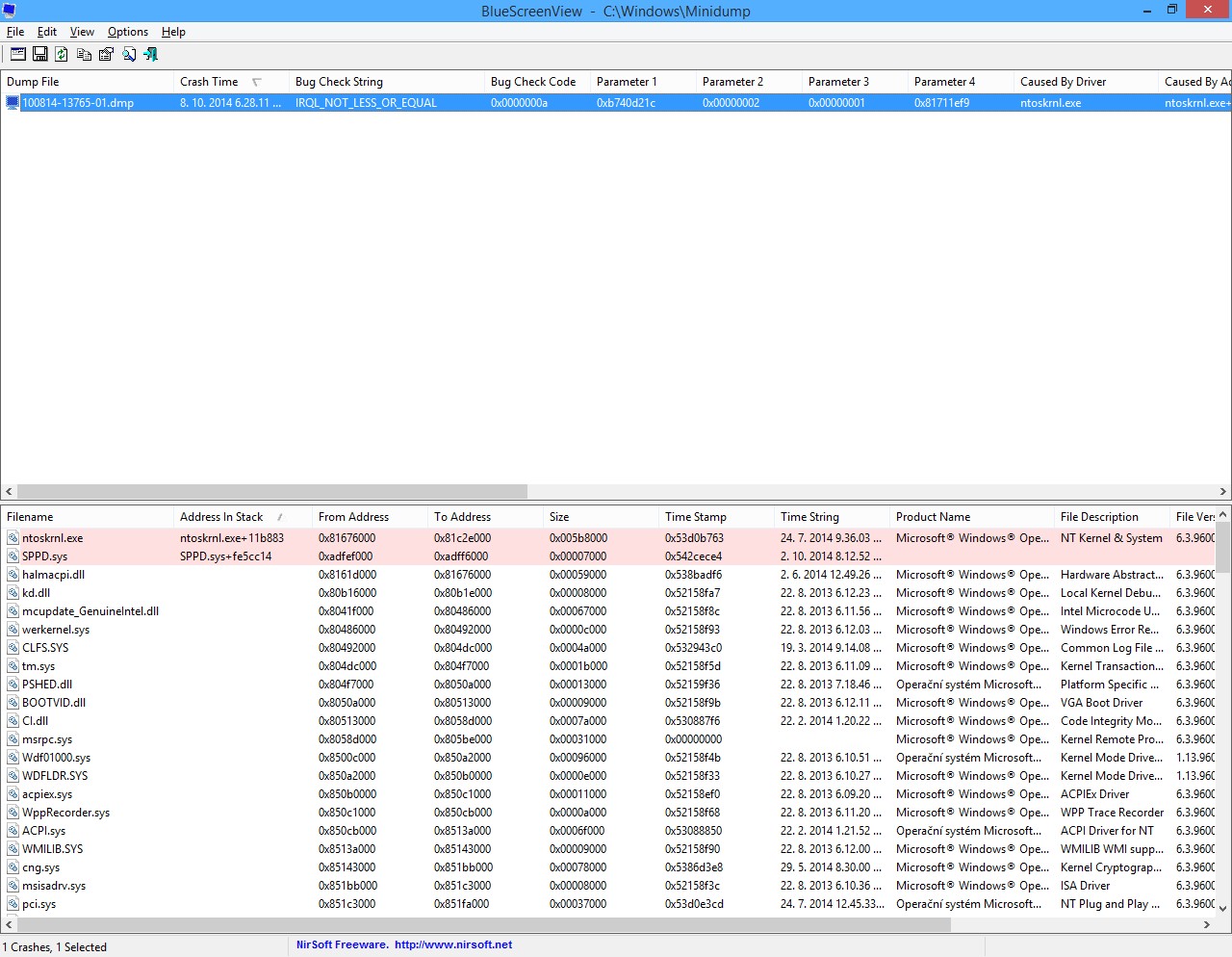Click the file icon beside msrpc.sys
This screenshot has width=1232, height=957.
pos(13,739)
